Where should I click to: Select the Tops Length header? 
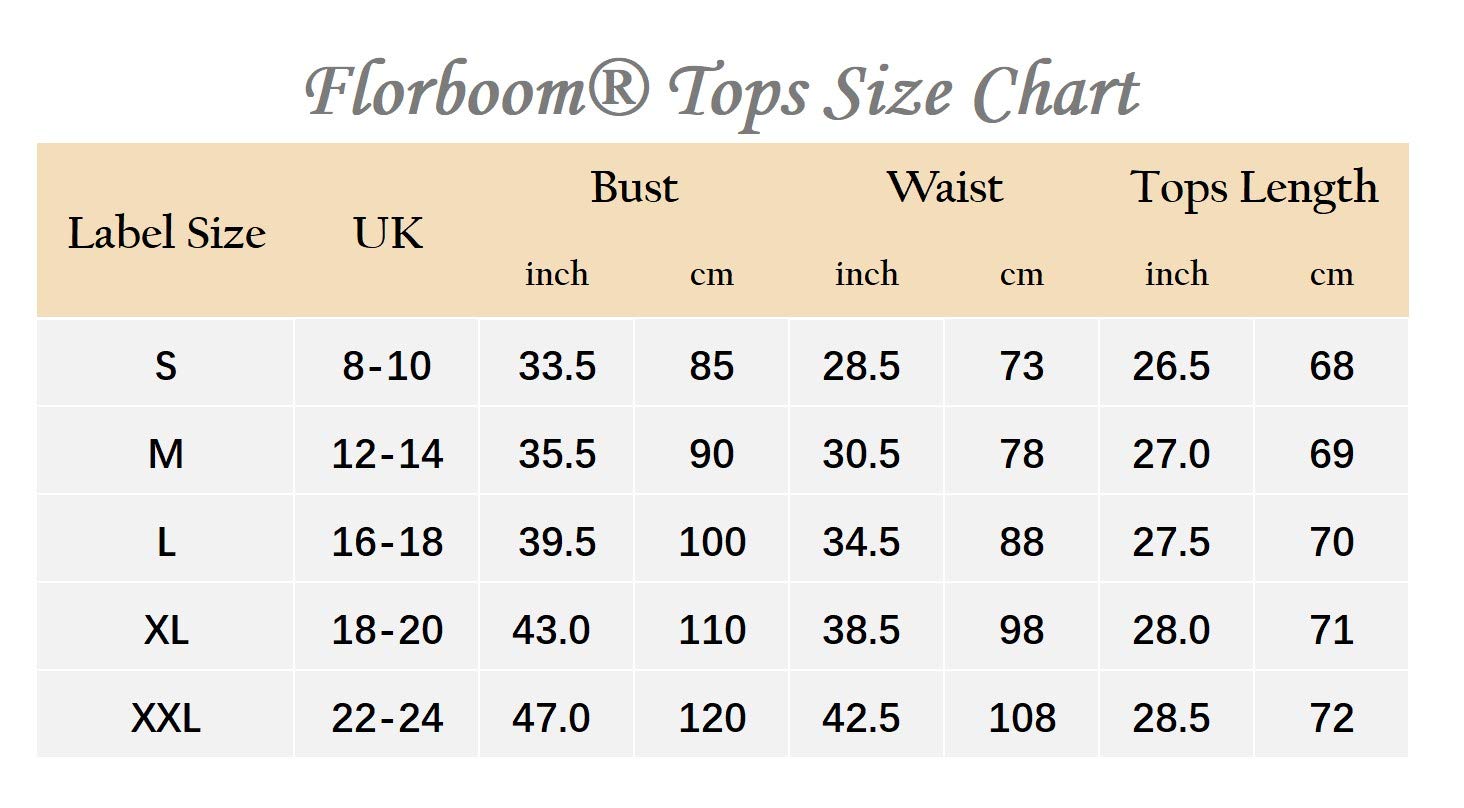point(1254,187)
